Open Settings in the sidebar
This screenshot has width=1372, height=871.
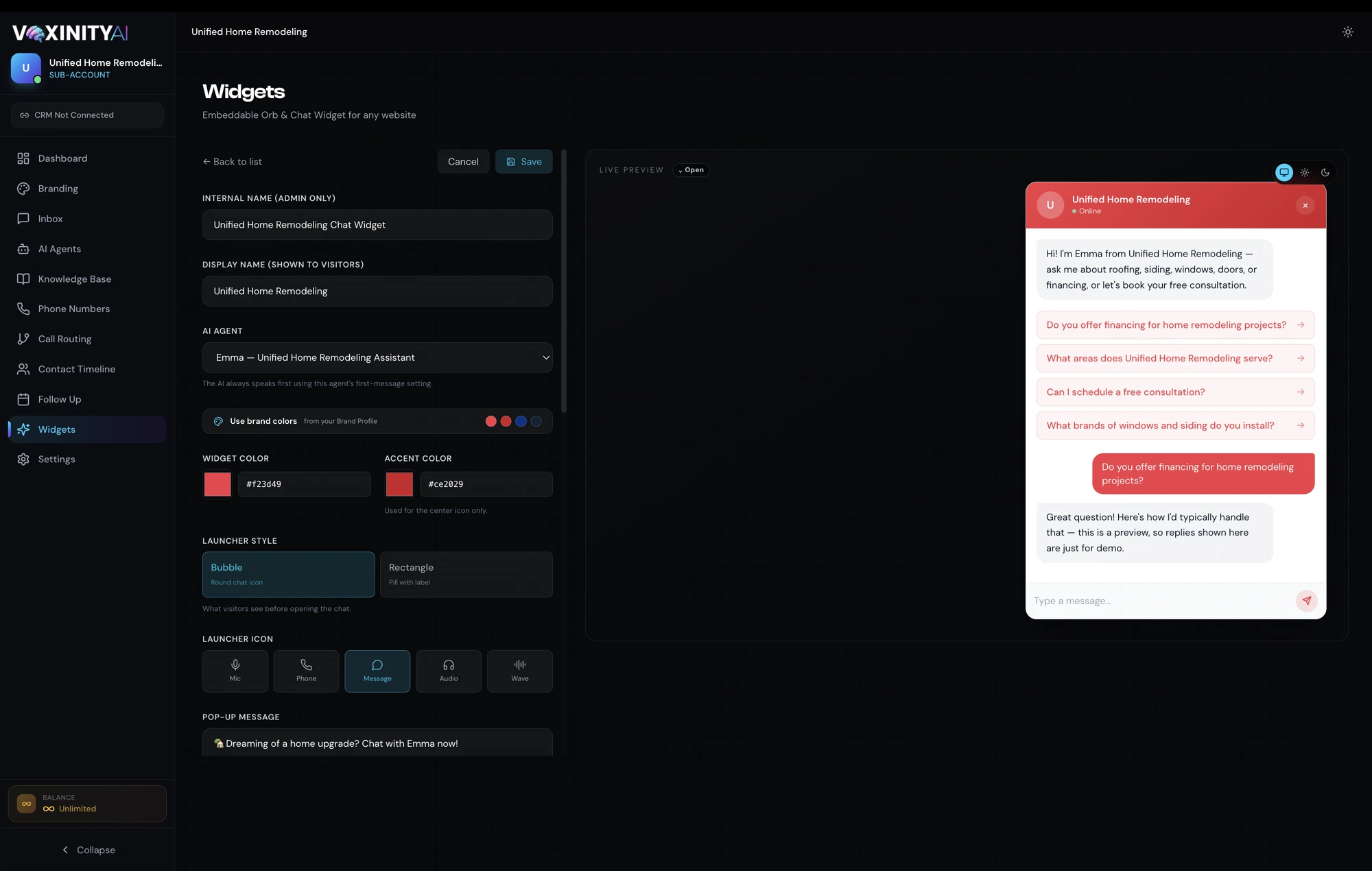coord(87,460)
